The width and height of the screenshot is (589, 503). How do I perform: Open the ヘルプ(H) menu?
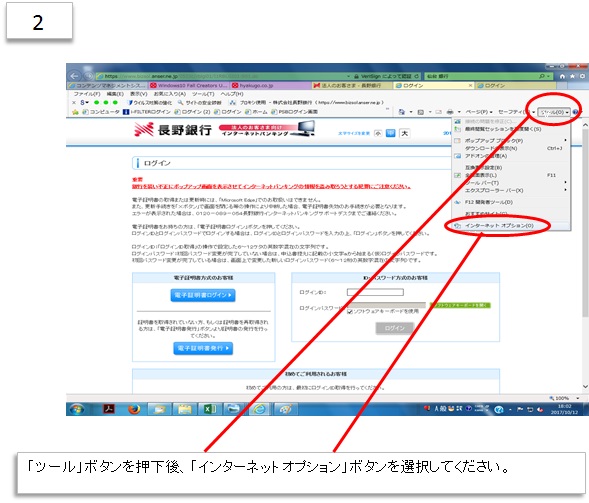(232, 94)
